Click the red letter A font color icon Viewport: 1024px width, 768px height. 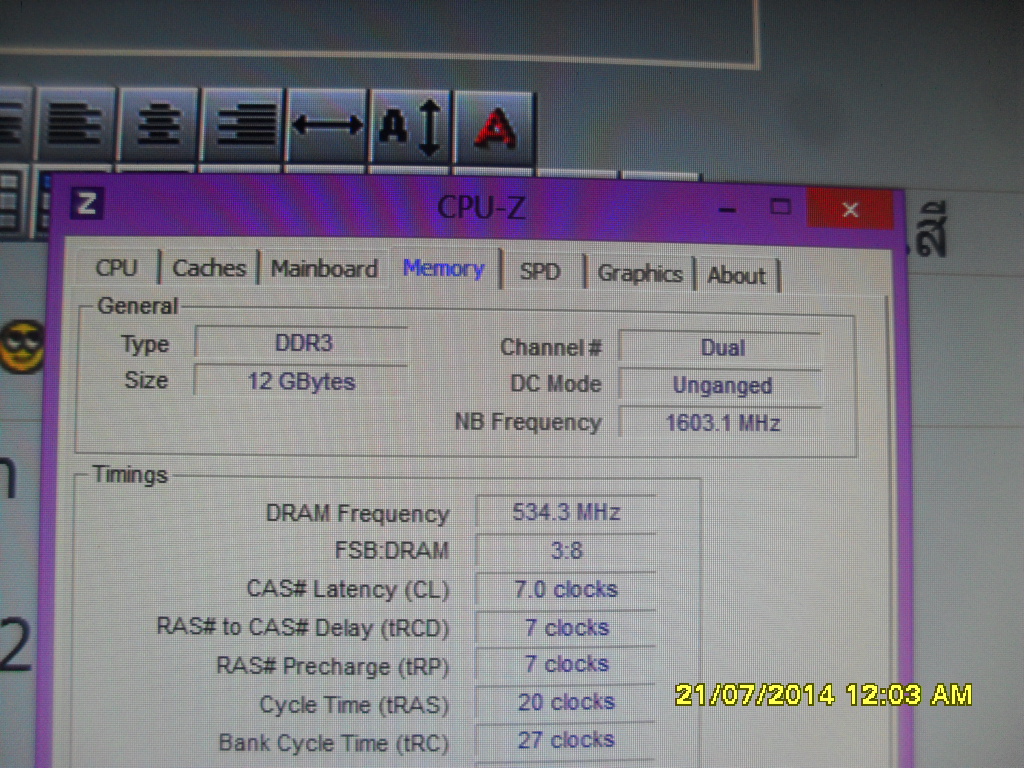[494, 127]
